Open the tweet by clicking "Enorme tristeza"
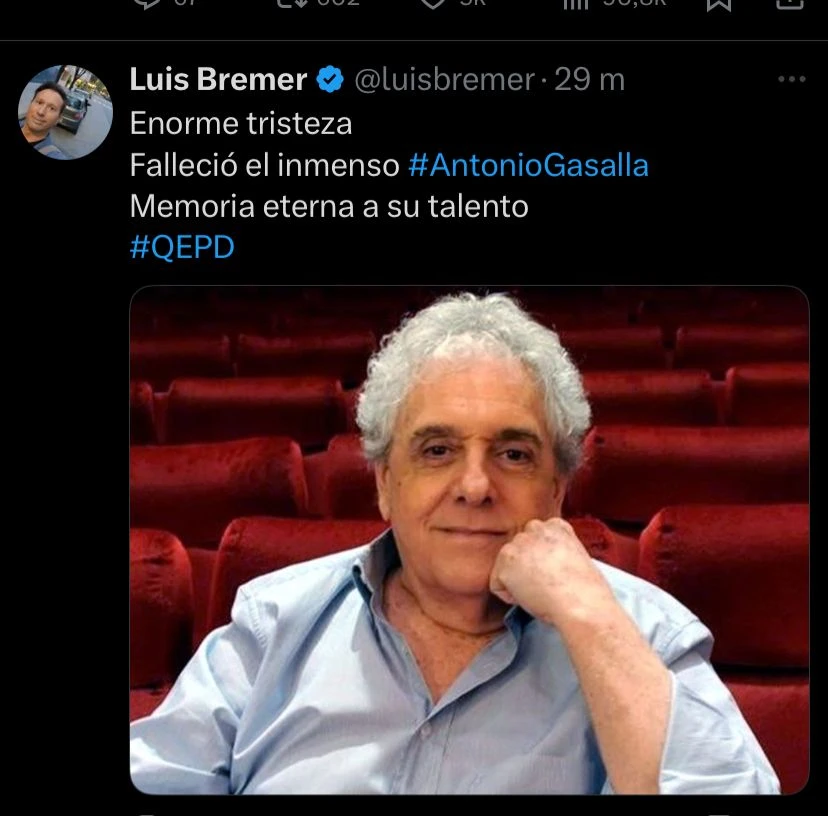This screenshot has height=816, width=828. [241, 124]
